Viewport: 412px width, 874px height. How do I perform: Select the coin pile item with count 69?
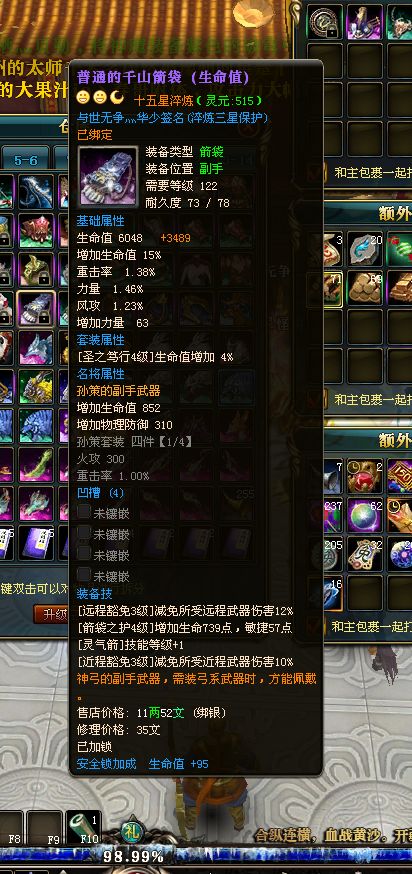(365, 288)
